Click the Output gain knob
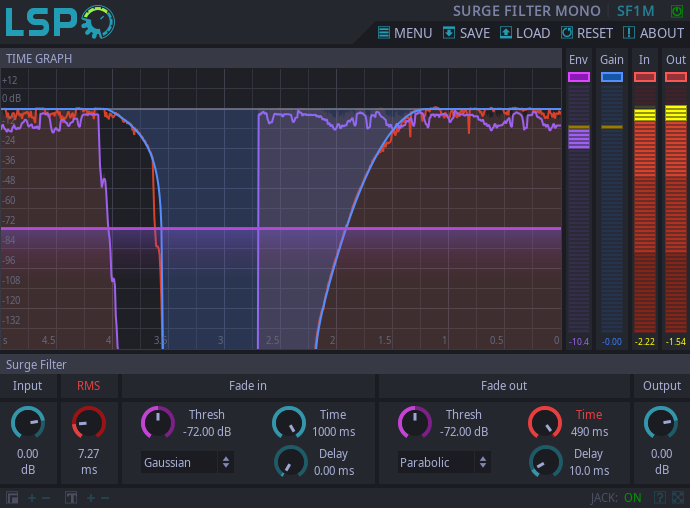Viewport: 690px width, 508px height. coord(661,423)
